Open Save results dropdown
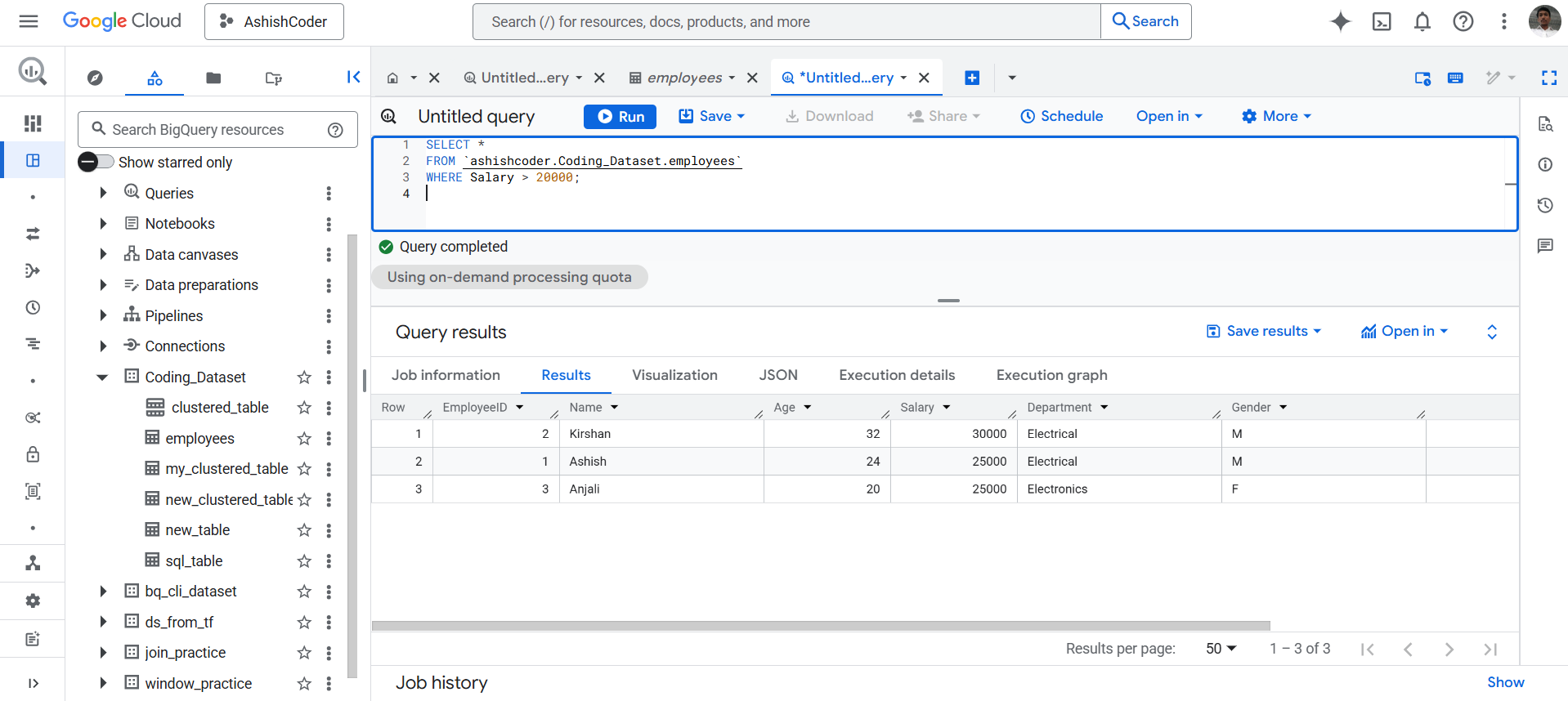The width and height of the screenshot is (1568, 701). 1264,331
